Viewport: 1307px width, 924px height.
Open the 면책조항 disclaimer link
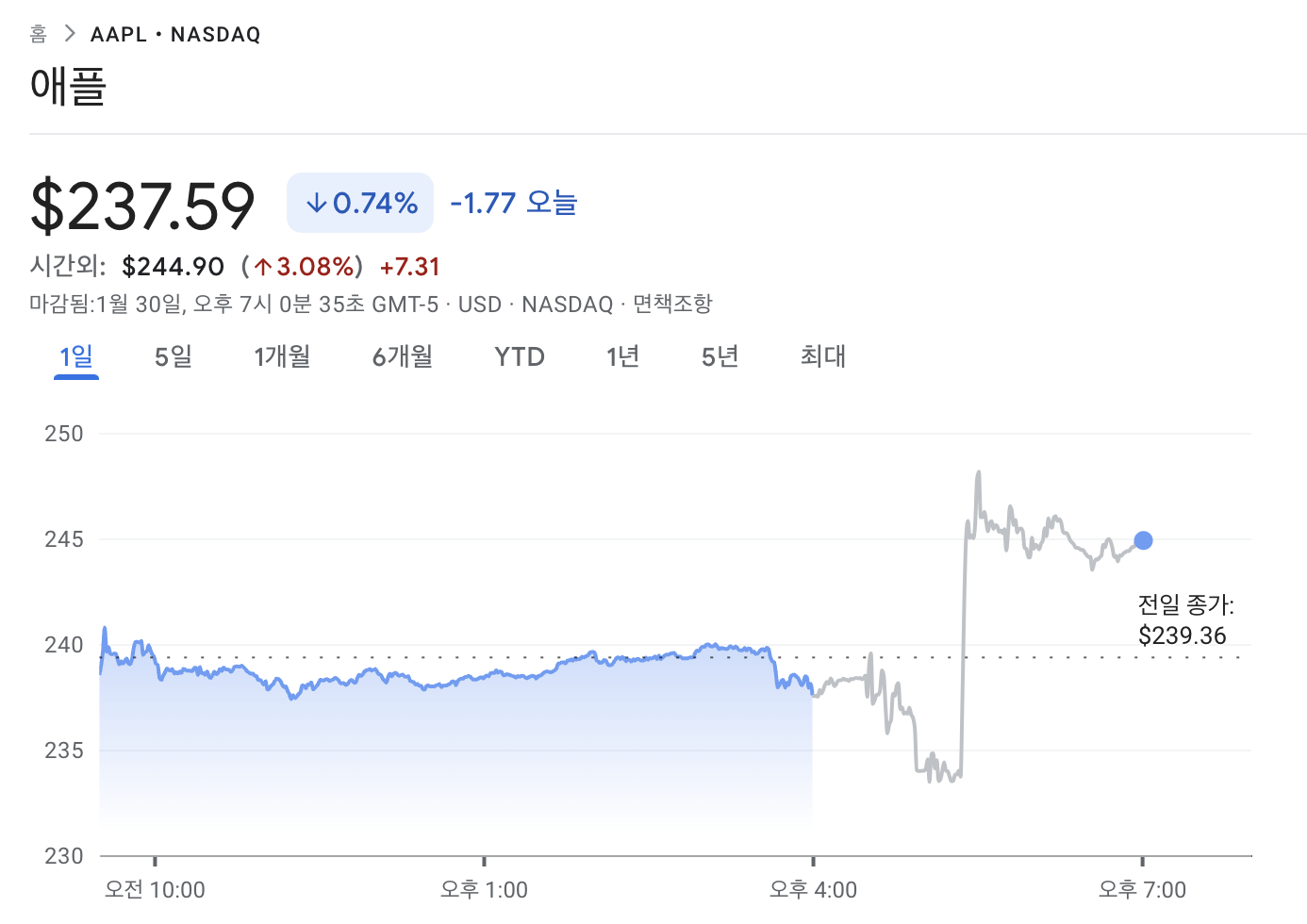pyautogui.click(x=672, y=304)
